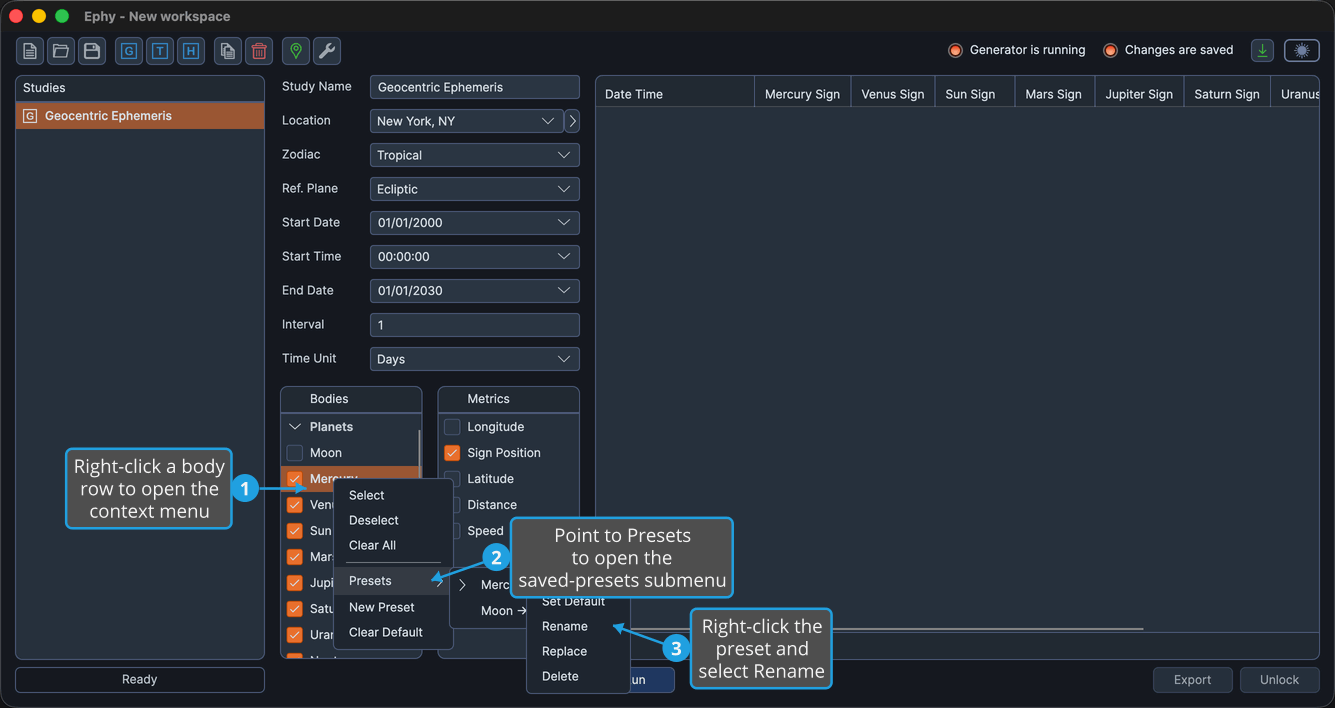The image size is (1335, 708).
Task: Open locations with the green pin icon
Action: coord(296,51)
